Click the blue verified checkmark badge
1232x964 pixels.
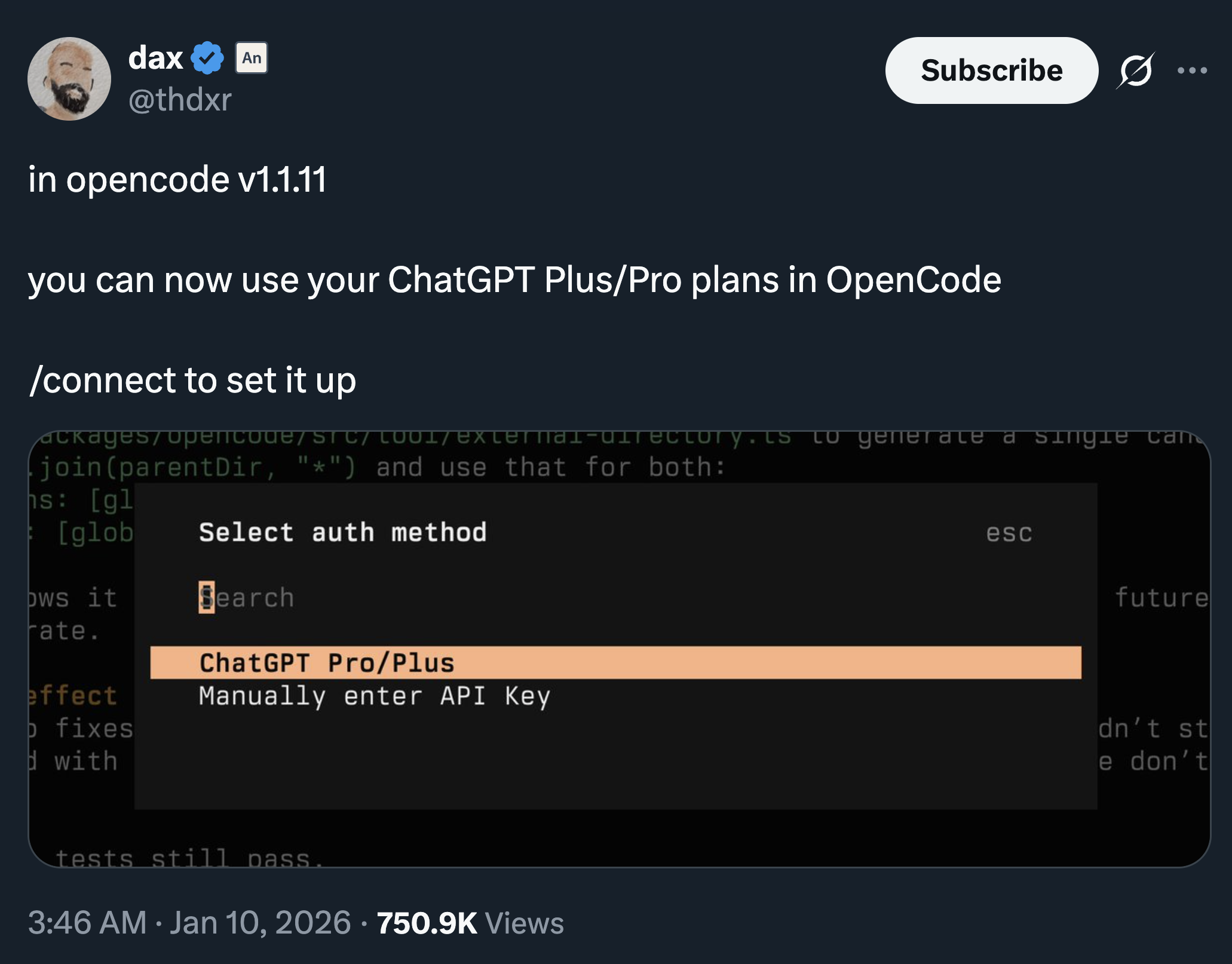coord(207,58)
